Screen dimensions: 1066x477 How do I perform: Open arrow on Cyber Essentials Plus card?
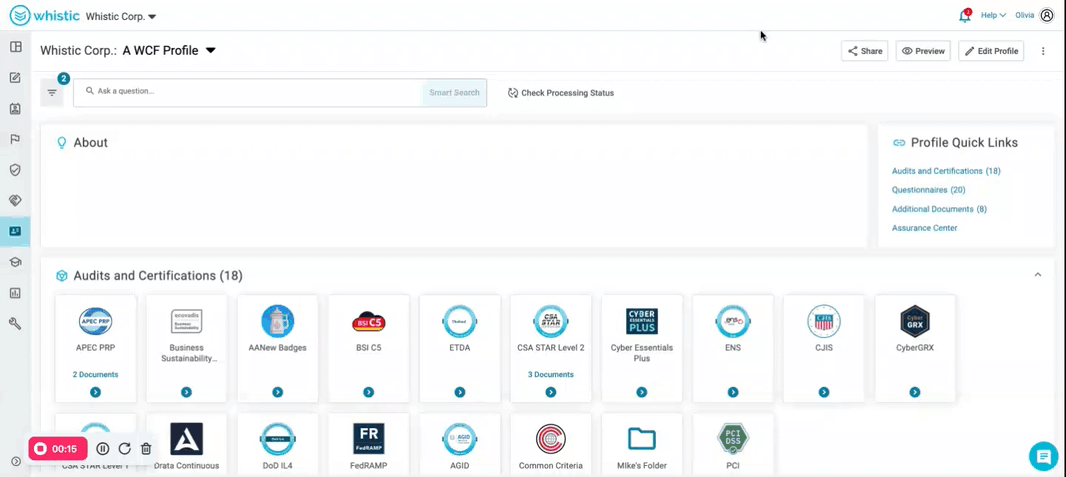642,392
